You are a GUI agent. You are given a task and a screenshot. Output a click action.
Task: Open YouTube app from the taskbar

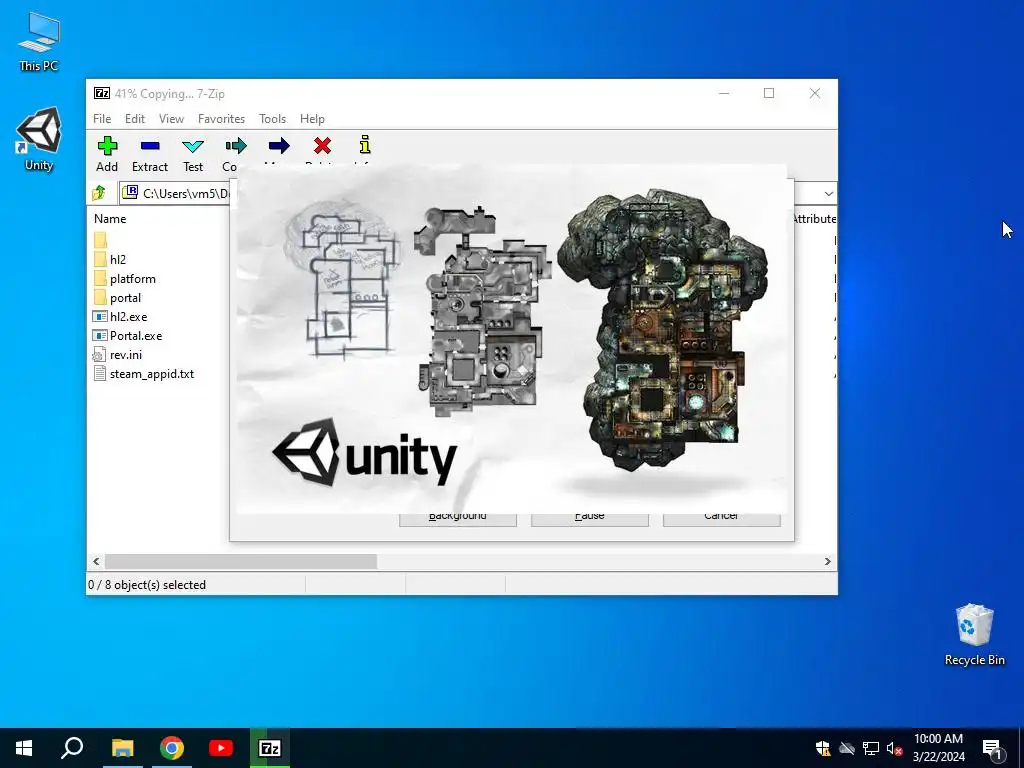pyautogui.click(x=221, y=748)
